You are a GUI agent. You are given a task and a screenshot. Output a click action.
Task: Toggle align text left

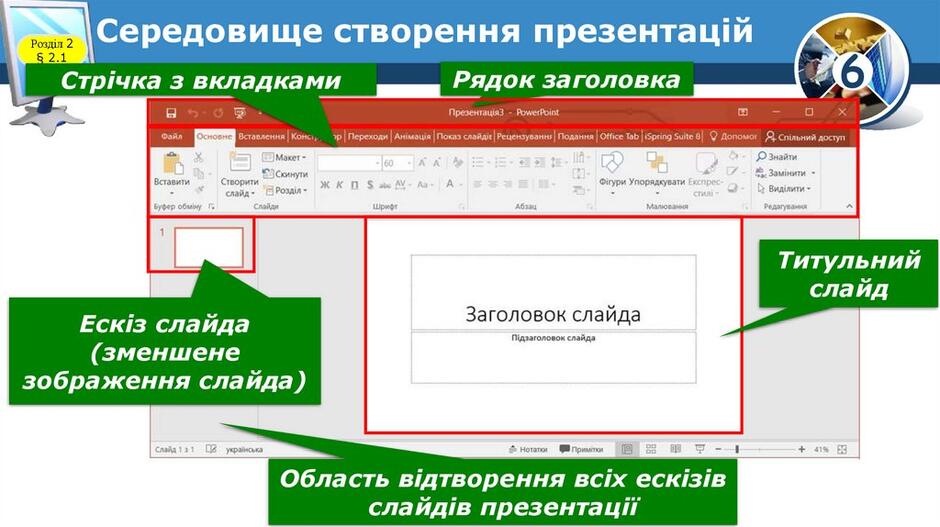tap(477, 184)
